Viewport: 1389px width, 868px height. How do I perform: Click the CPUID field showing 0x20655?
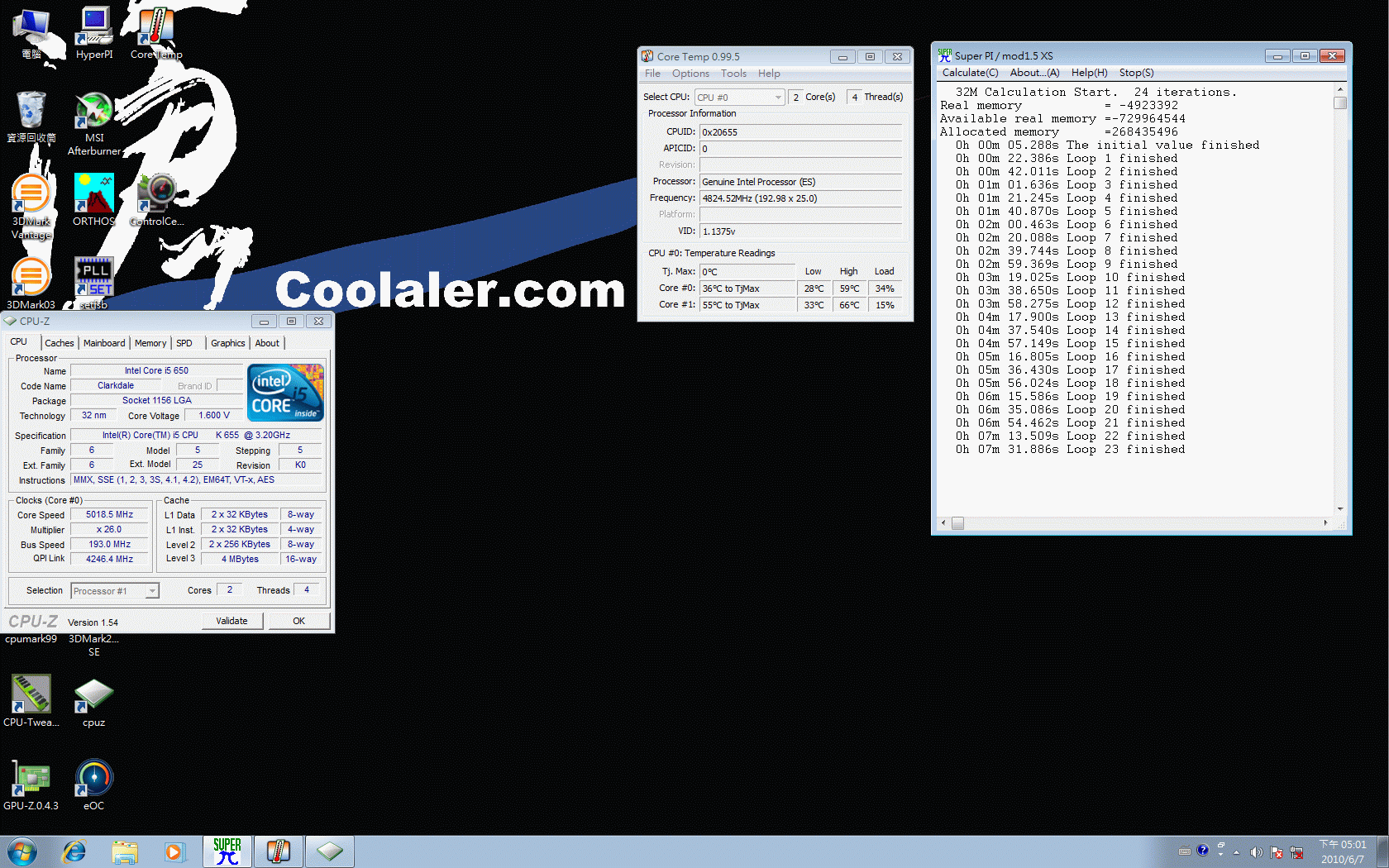pyautogui.click(x=800, y=132)
